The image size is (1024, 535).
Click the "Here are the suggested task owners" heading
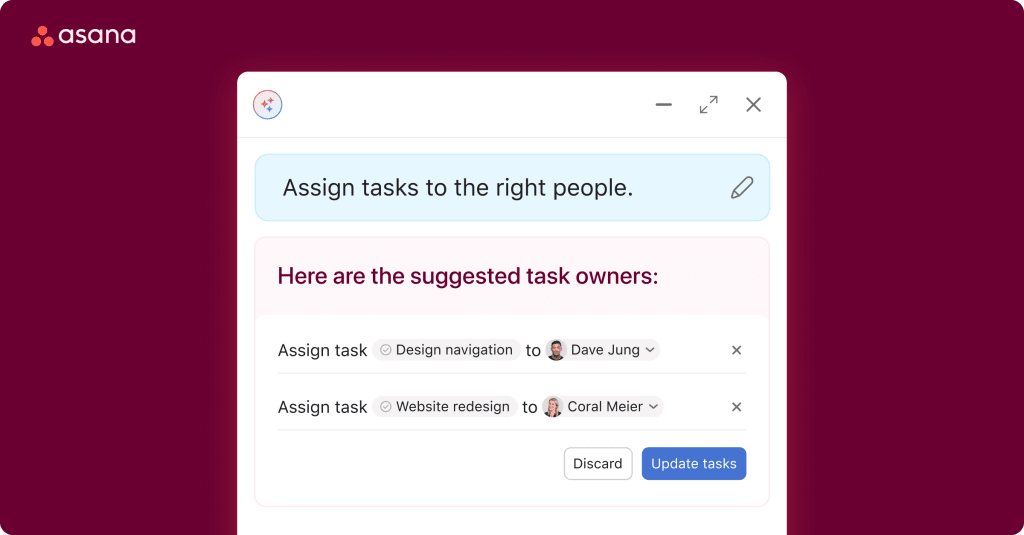[468, 276]
